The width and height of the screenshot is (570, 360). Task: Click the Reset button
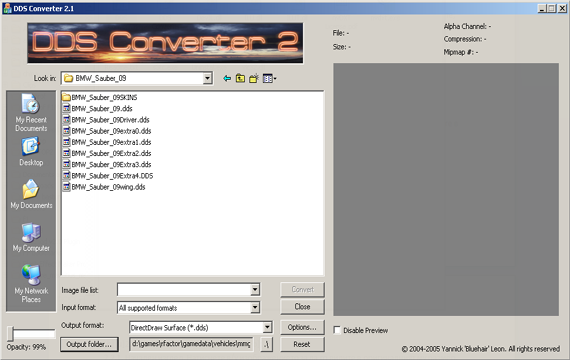(x=302, y=344)
